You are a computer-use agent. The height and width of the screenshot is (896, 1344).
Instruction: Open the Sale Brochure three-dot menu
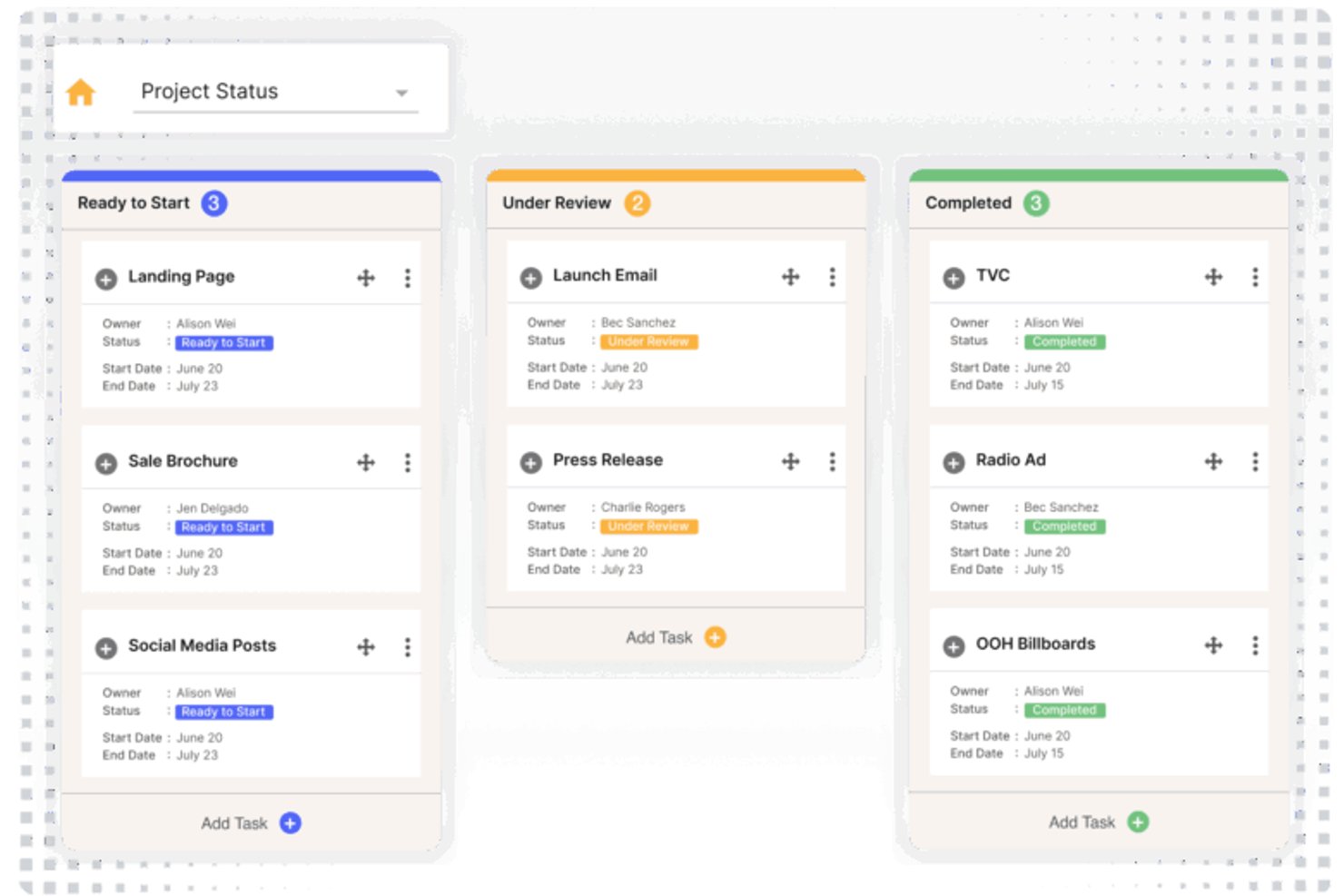click(x=408, y=463)
